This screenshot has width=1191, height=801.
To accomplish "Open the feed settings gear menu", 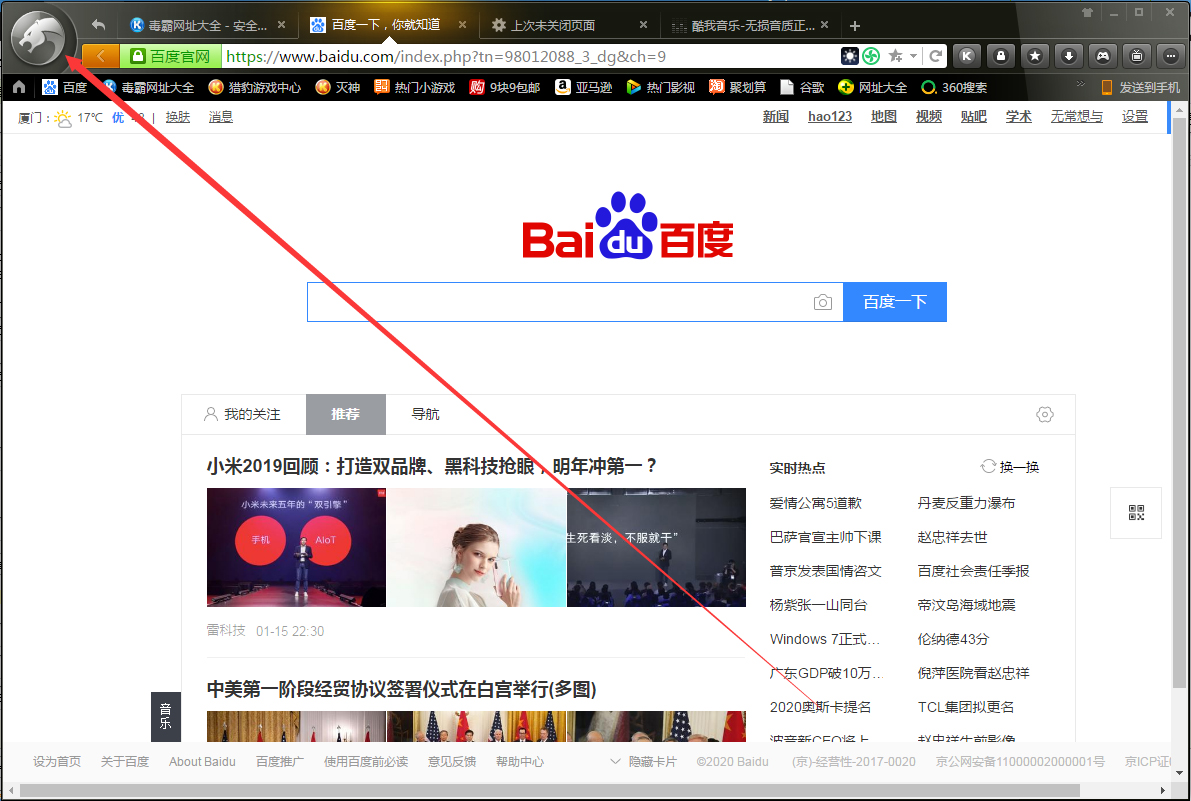I will [x=1045, y=414].
